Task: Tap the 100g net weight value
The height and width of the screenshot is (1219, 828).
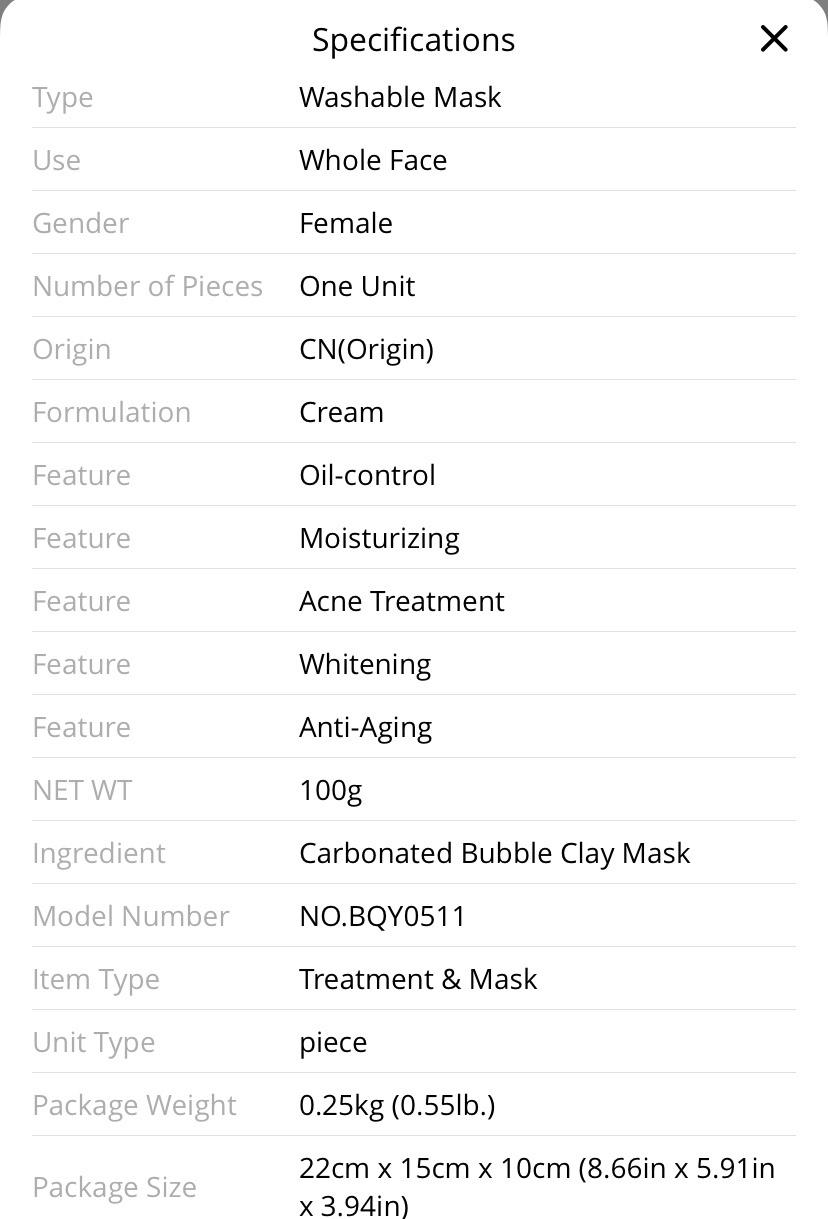Action: 330,790
